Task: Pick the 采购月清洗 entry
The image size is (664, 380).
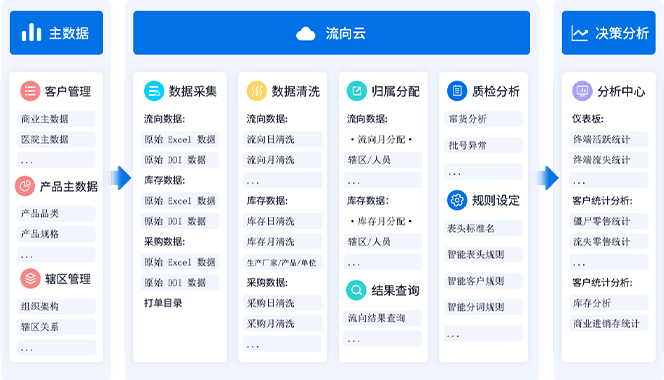Action: (282, 323)
